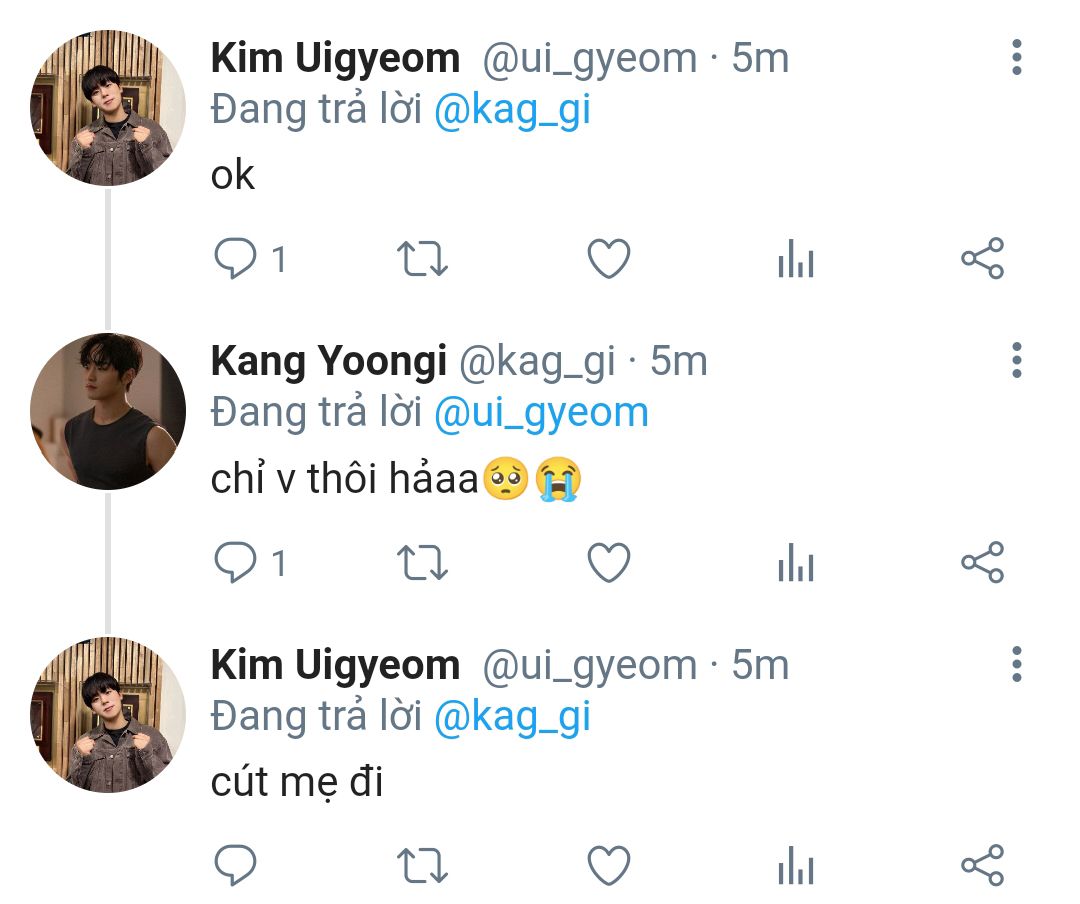
Task: Like the "ok" tweet by Kim Uigyeom
Action: pos(608,260)
